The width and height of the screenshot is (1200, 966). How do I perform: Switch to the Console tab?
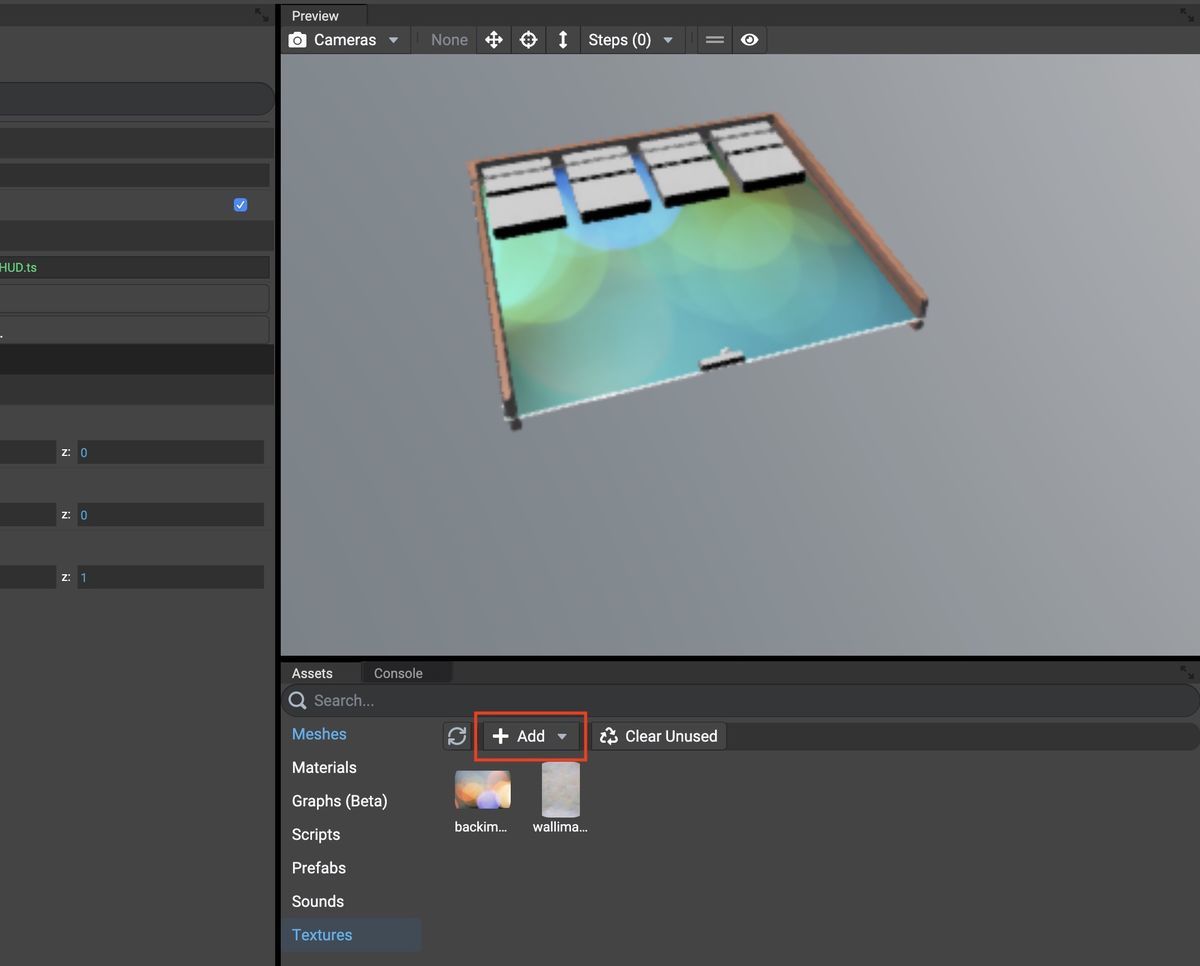(398, 673)
